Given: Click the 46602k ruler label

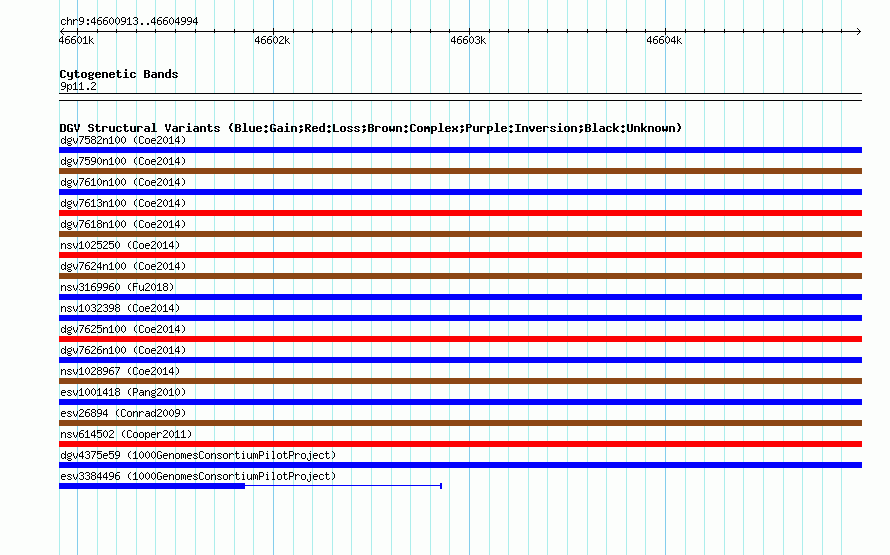Looking at the screenshot, I should tap(272, 40).
